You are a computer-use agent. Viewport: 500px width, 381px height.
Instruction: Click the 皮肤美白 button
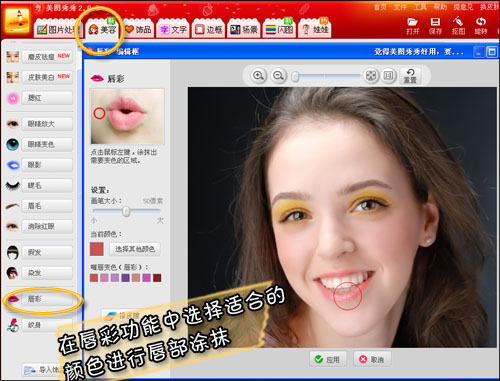(x=47, y=77)
